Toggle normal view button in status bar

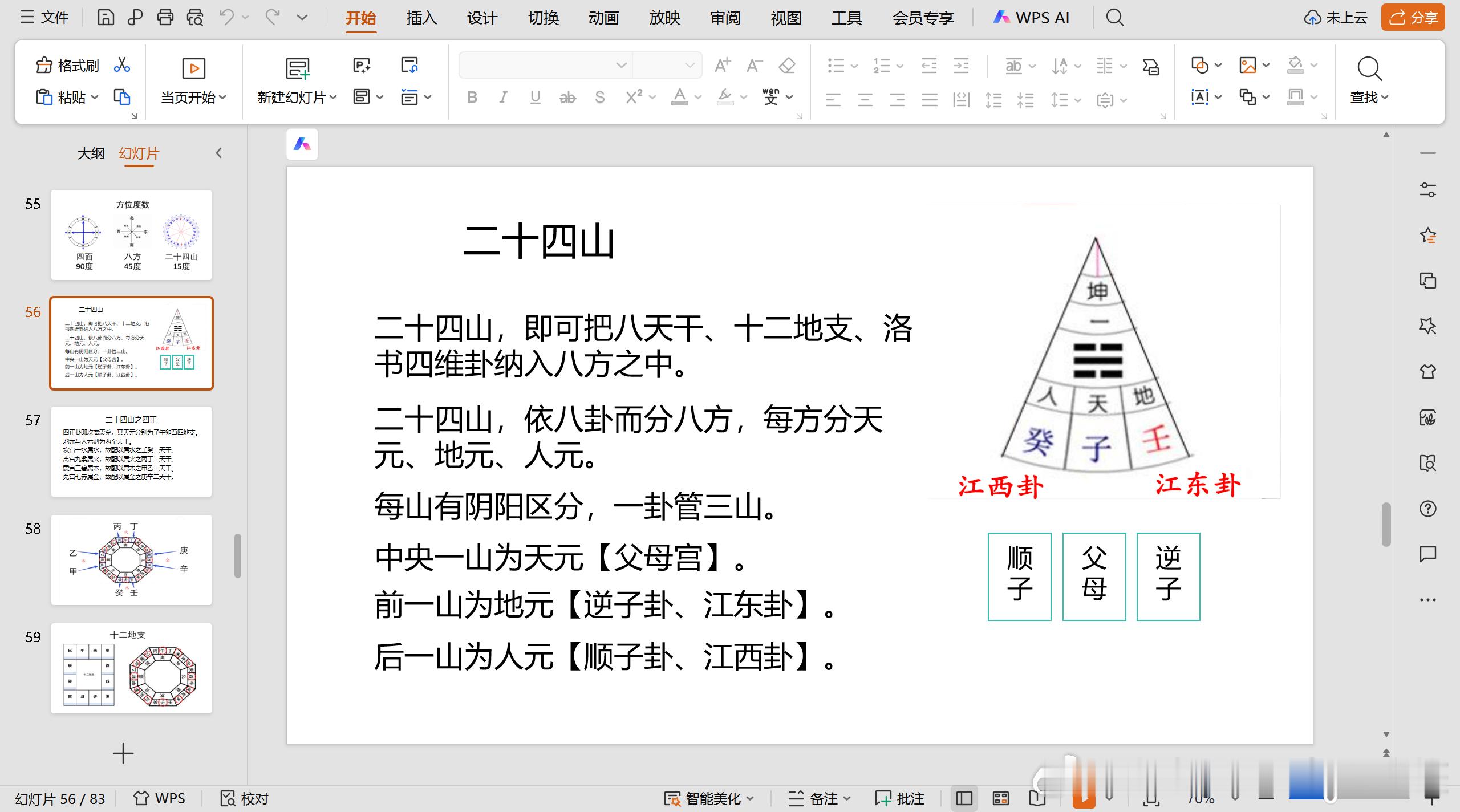[x=964, y=798]
